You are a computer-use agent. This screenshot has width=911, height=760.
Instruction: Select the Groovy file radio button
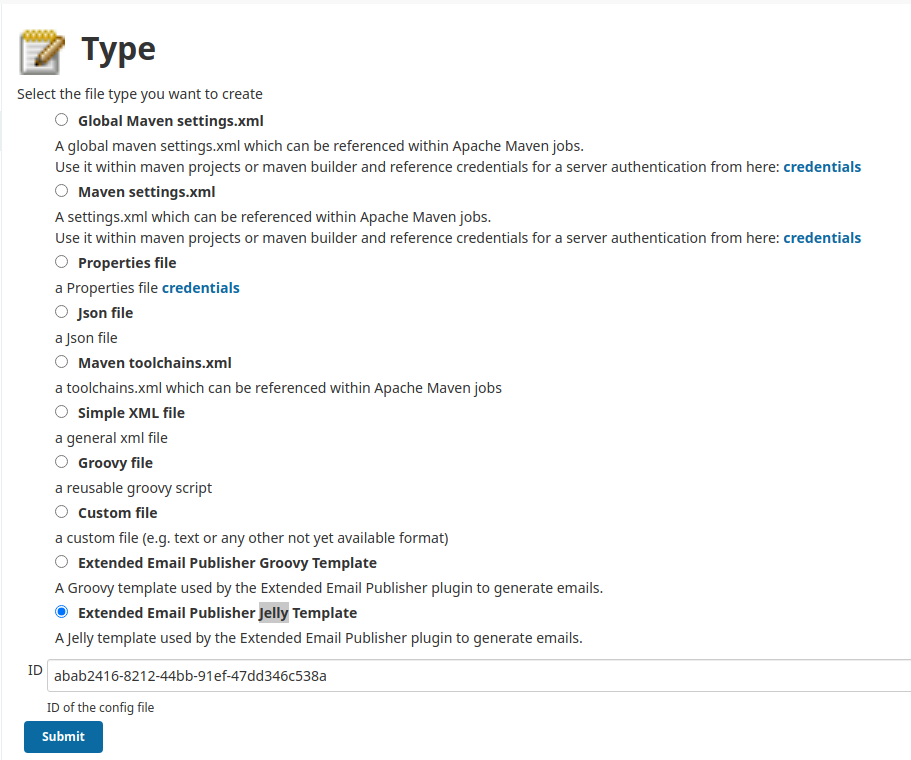pos(62,461)
